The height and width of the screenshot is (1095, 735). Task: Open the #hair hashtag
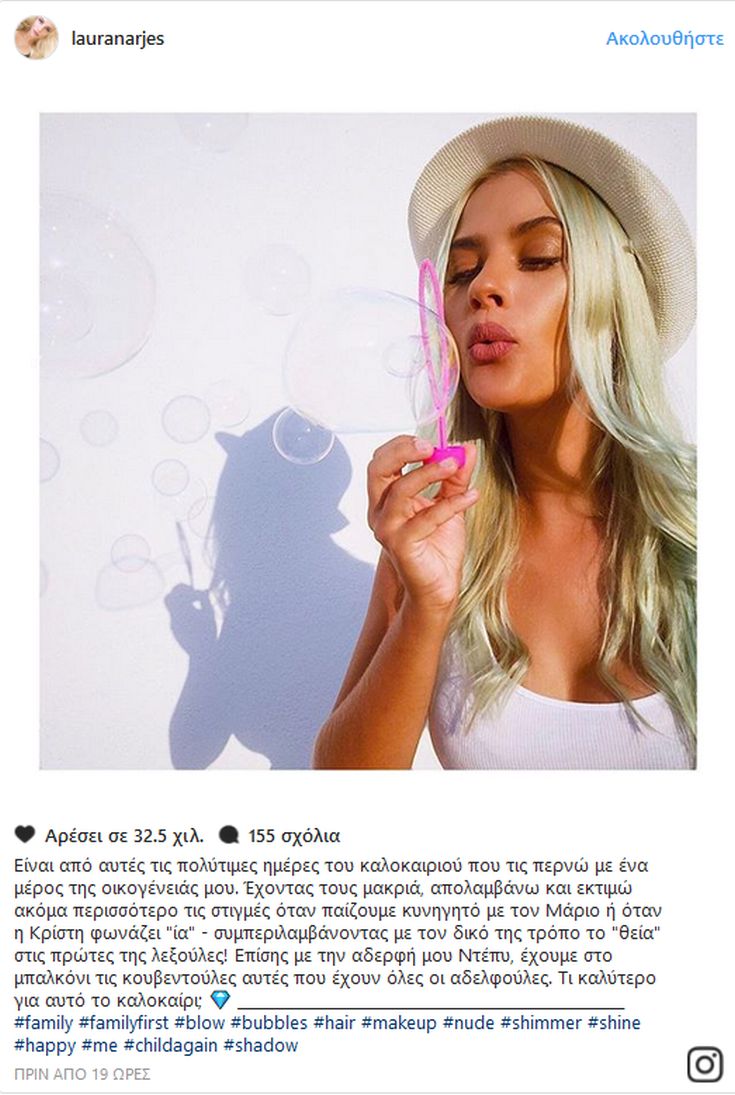335,1023
